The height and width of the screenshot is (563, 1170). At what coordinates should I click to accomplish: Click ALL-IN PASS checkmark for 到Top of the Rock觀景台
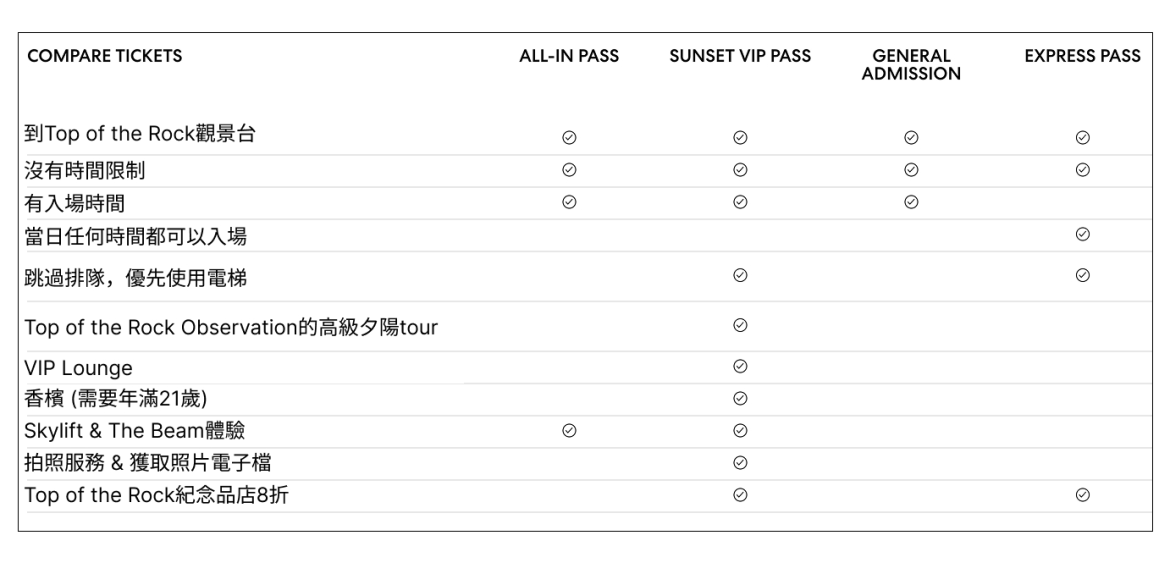(569, 137)
